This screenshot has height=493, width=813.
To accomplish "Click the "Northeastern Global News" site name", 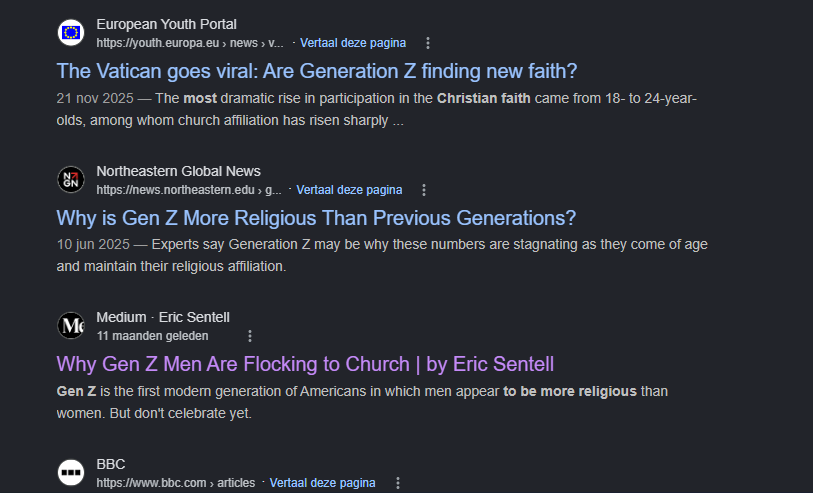I will (178, 171).
